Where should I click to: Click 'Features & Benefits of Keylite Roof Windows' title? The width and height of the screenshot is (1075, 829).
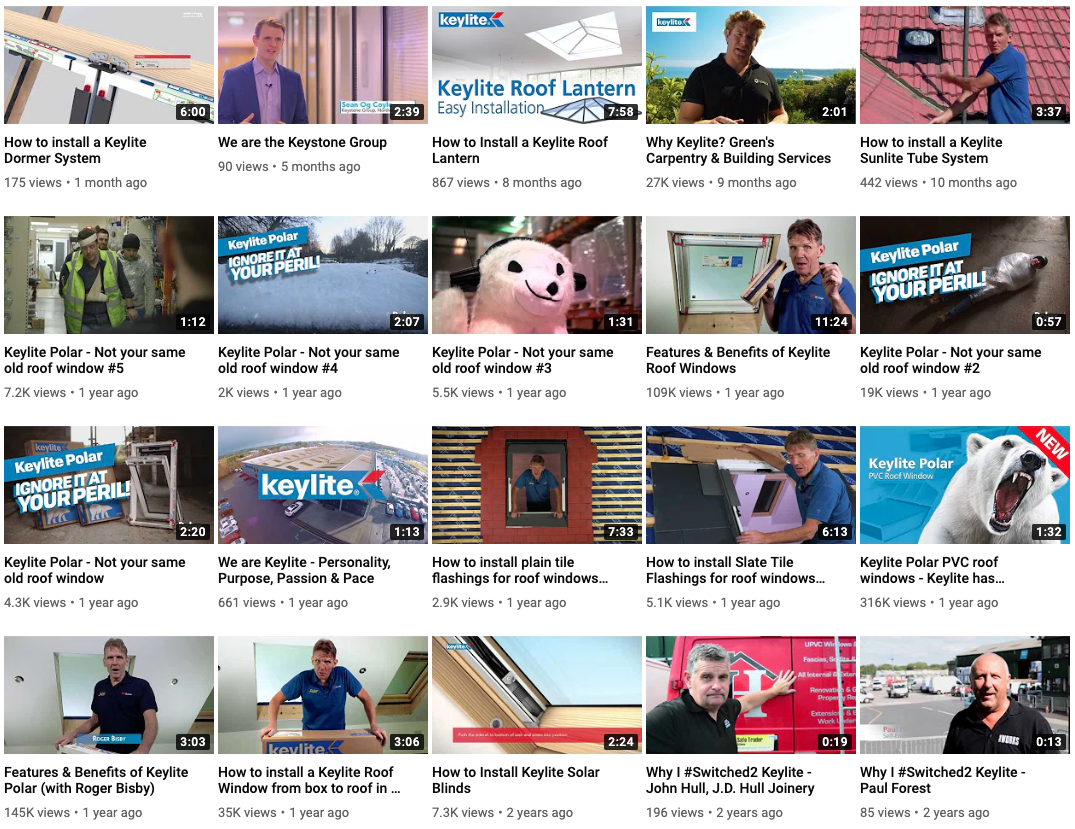[x=738, y=360]
